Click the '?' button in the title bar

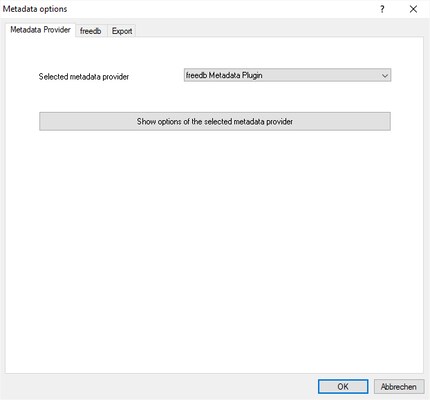click(x=382, y=9)
